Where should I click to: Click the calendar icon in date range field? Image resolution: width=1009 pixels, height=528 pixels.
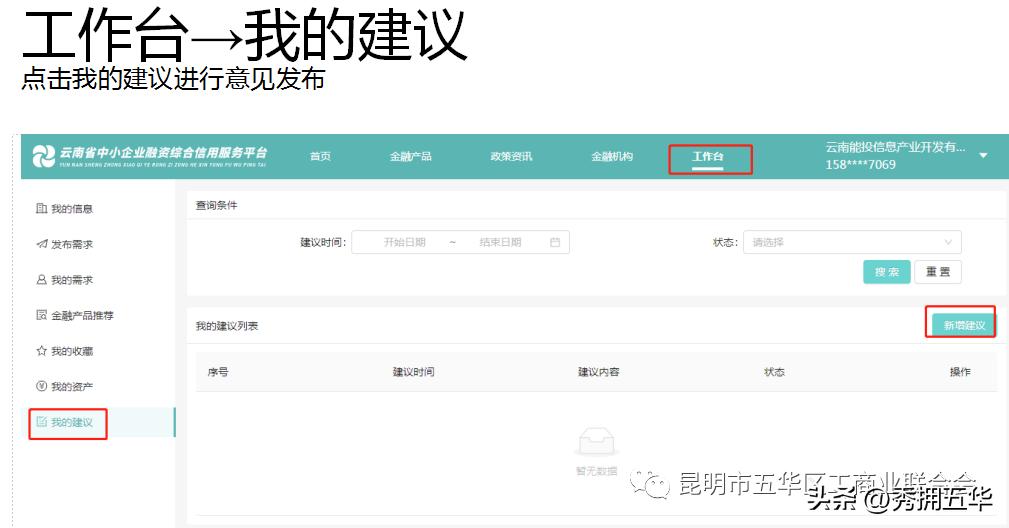coord(555,242)
